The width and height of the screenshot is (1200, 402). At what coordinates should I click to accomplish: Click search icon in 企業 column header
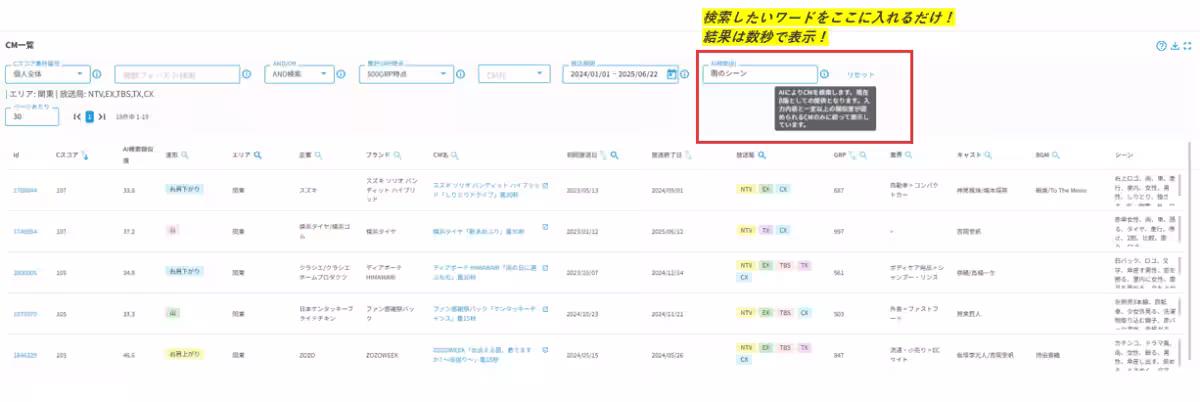(x=320, y=155)
